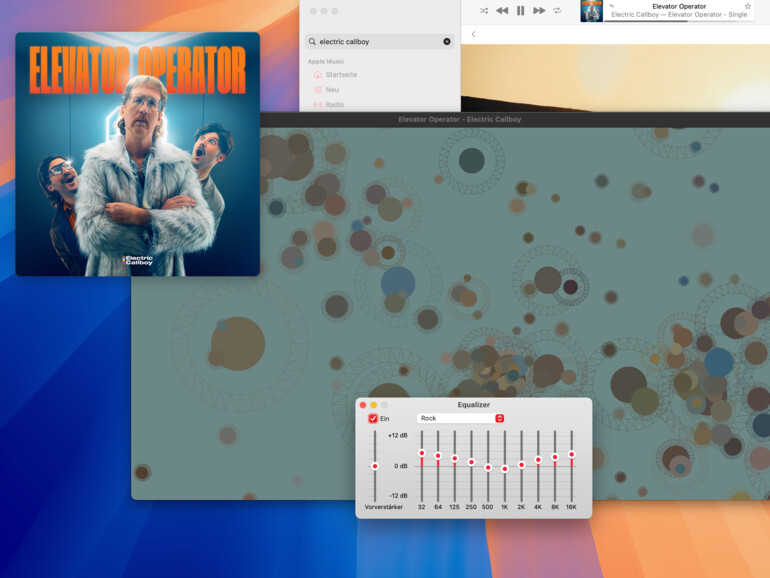Pause the playing song
Image resolution: width=770 pixels, height=578 pixels.
521,10
